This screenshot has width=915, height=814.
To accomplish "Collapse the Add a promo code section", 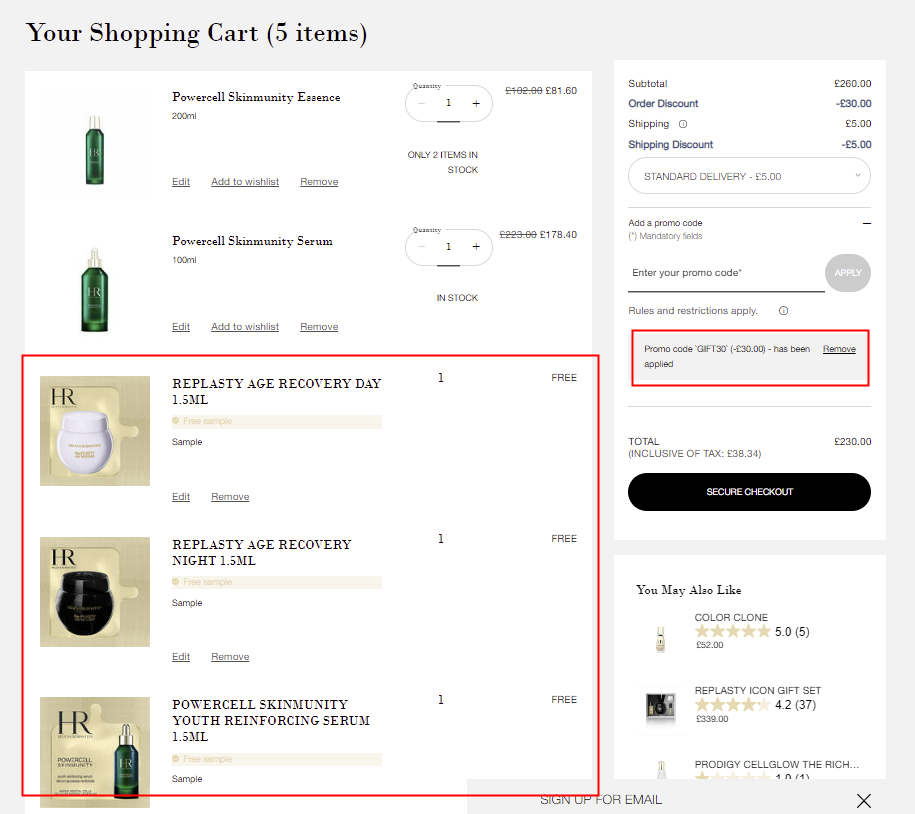I will tap(867, 223).
